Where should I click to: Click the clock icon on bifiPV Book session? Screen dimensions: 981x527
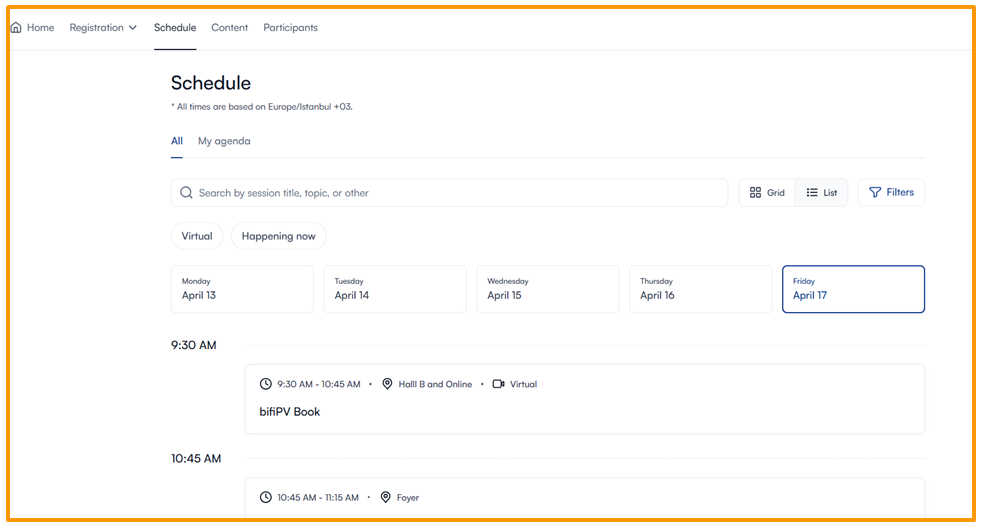tap(266, 384)
